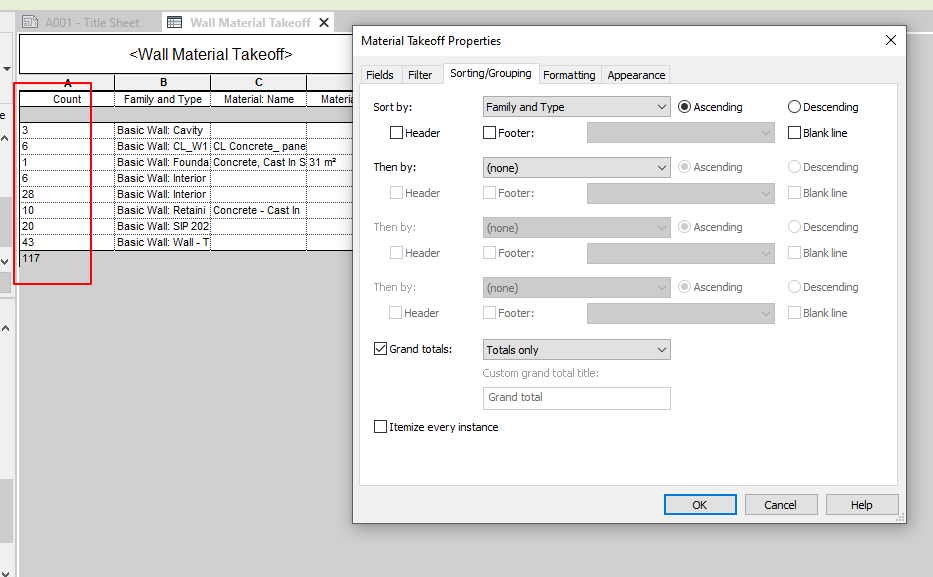Click the Concrete - Cast In material cell
Viewport: 933px width, 577px height.
259,211
